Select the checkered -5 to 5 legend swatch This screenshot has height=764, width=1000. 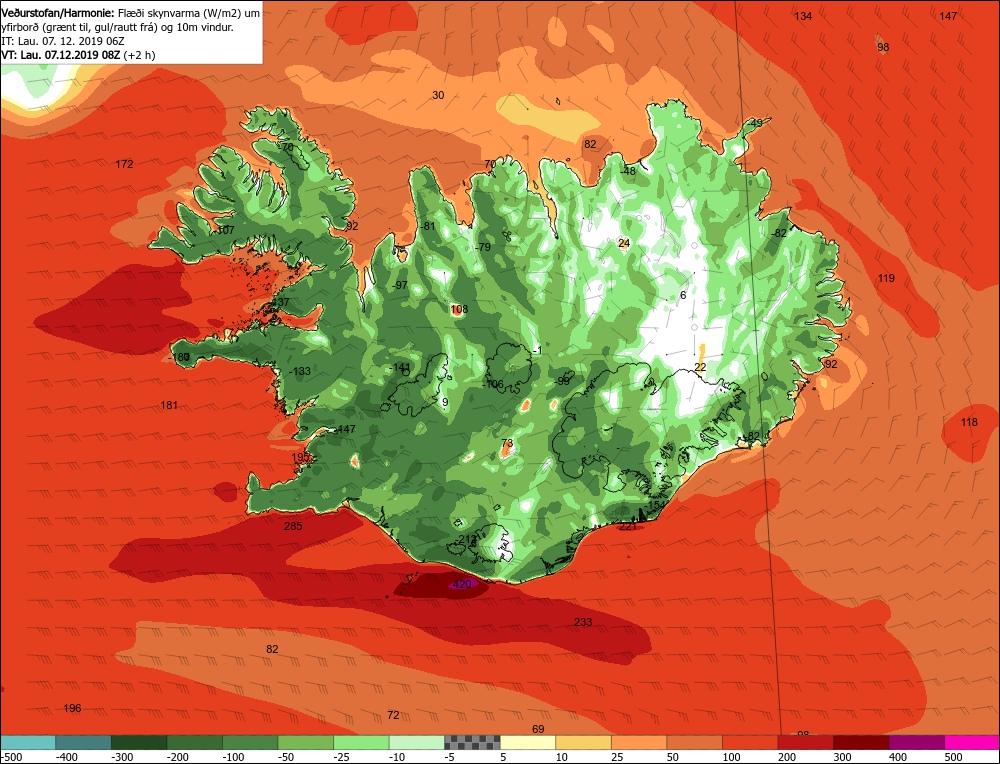[472, 742]
